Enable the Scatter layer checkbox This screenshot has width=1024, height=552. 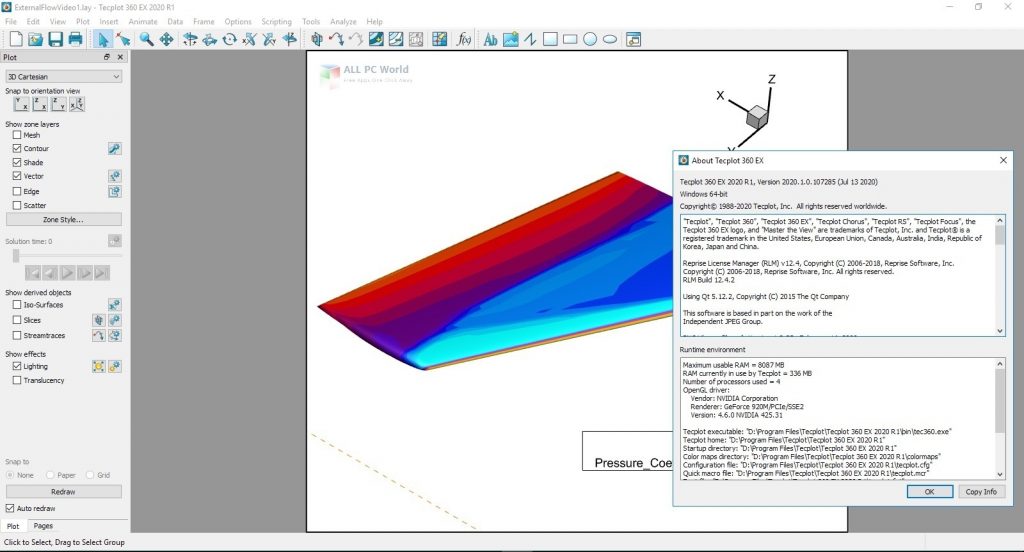tap(17, 205)
